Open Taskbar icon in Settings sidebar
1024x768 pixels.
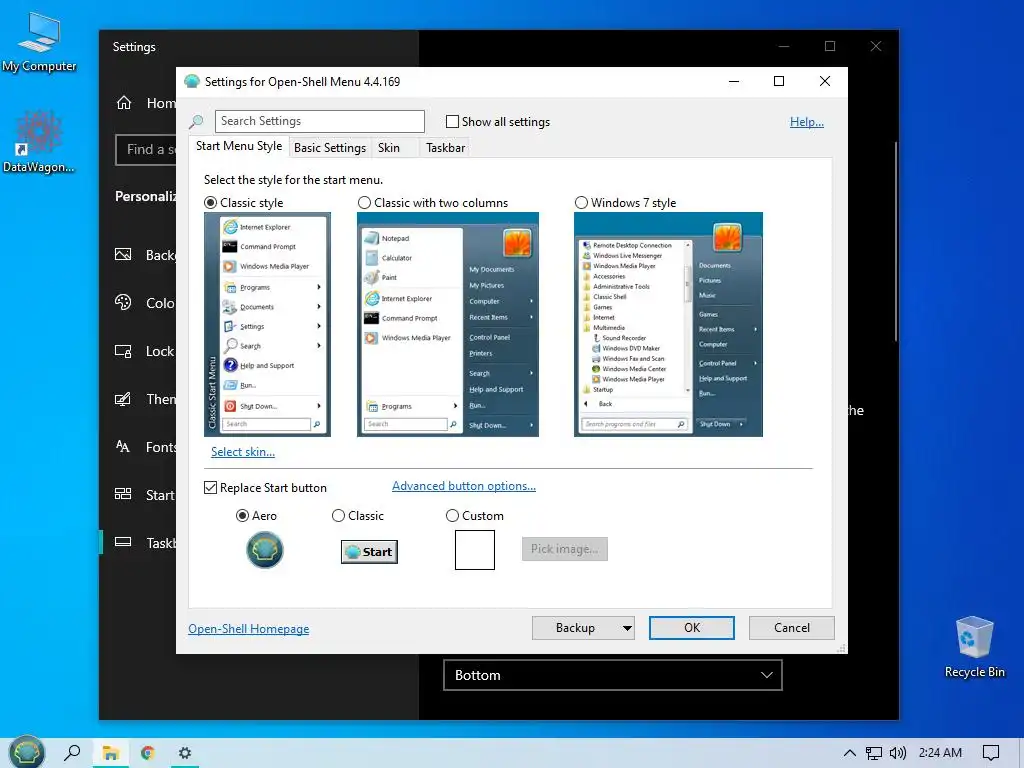click(123, 542)
